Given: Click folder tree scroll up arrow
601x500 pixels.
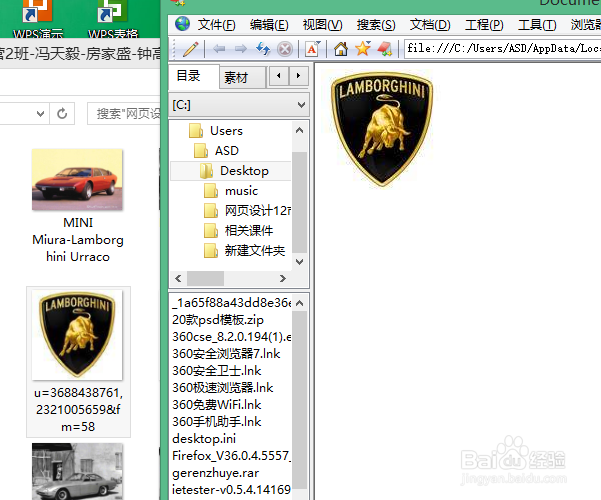Looking at the screenshot, I should 300,130.
